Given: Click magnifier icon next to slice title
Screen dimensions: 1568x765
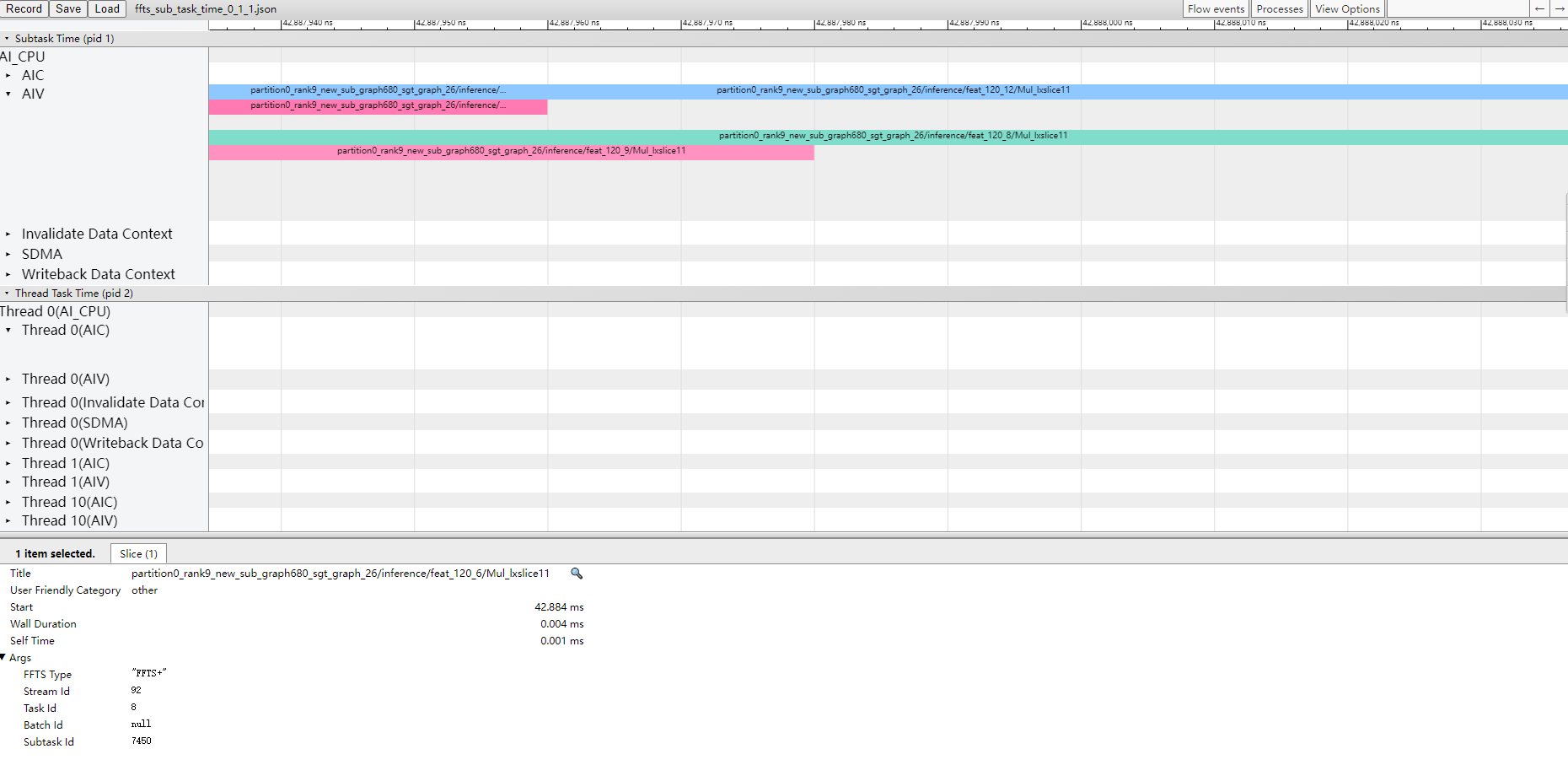Looking at the screenshot, I should point(577,574).
